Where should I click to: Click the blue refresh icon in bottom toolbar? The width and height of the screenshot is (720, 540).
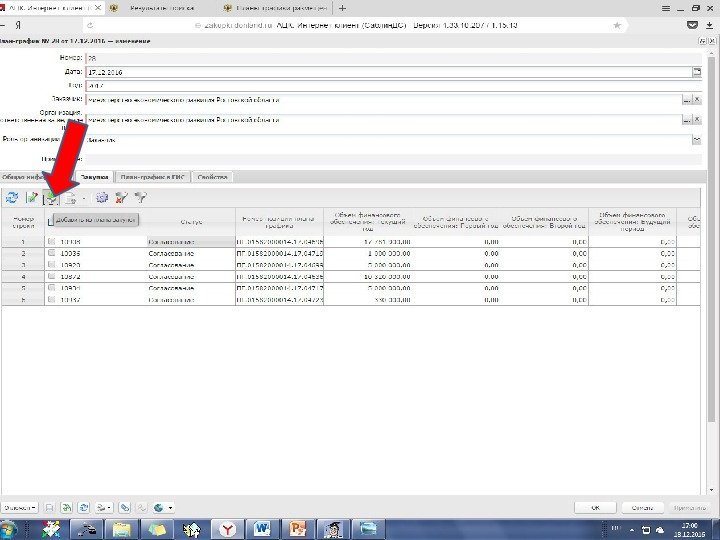pos(84,507)
